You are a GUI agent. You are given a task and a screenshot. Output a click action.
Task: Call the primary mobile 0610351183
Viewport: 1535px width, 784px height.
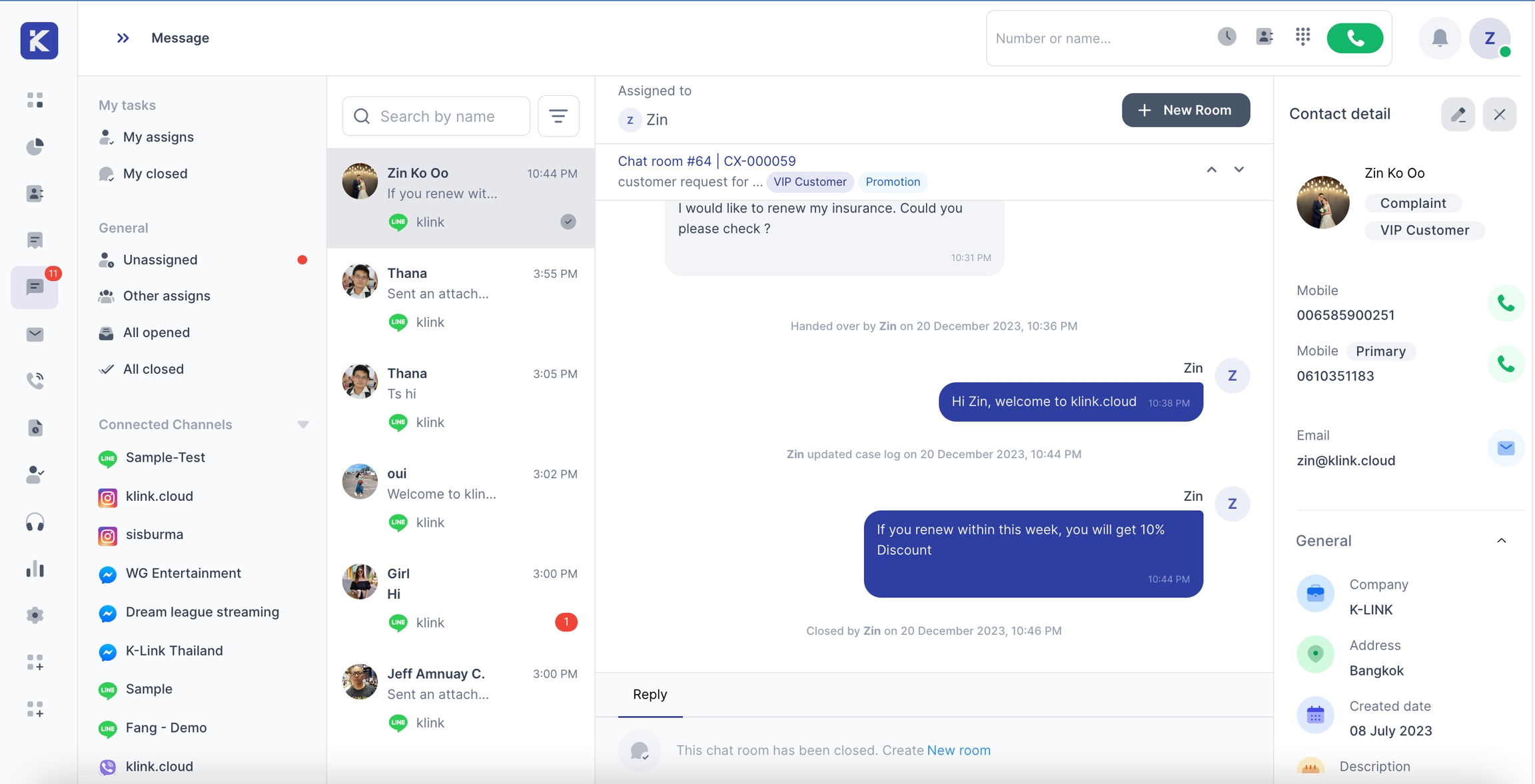point(1505,364)
